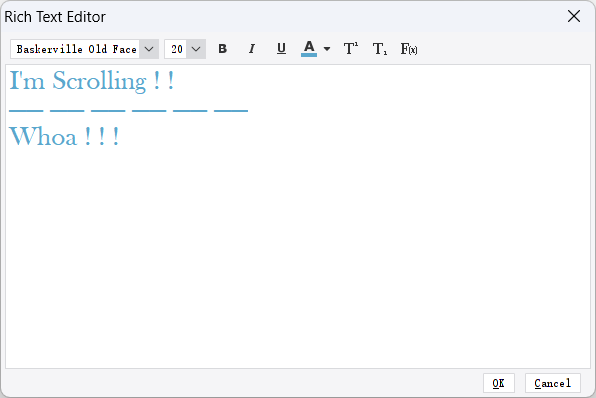Click the font size 20 field
596x398 pixels.
pos(176,49)
